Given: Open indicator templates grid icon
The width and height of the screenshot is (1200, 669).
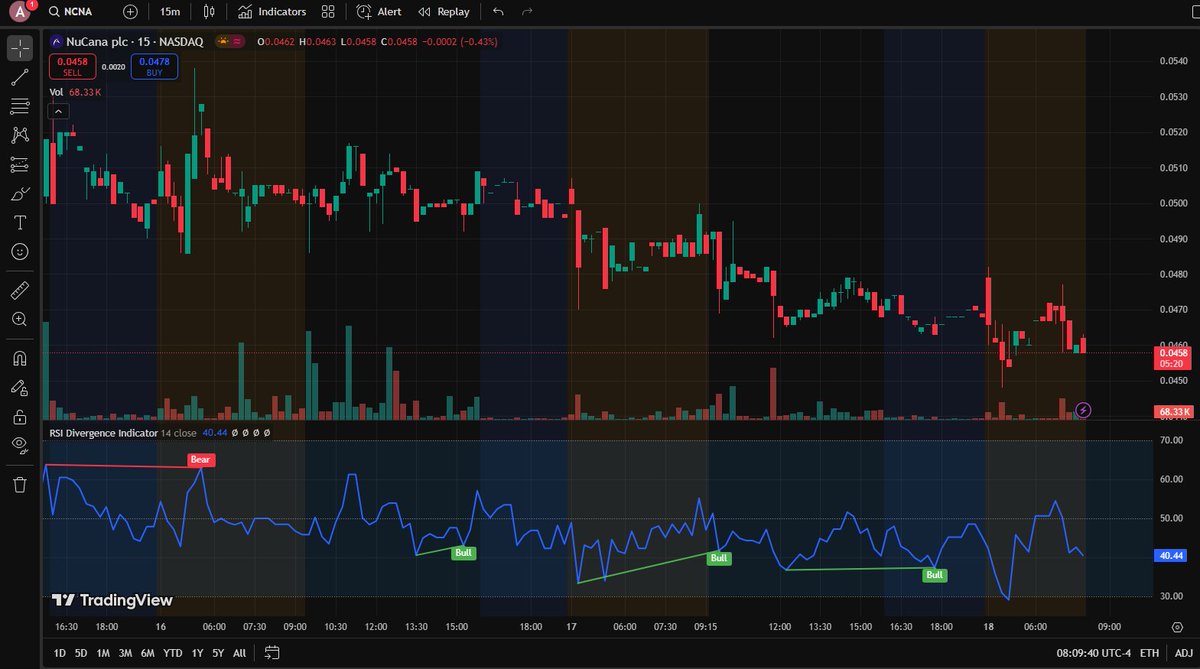Looking at the screenshot, I should click(328, 12).
